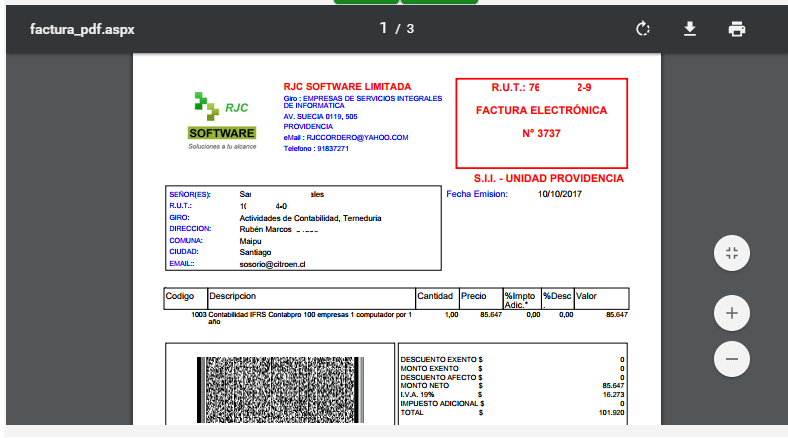
Task: Click the fit to page button
Action: [x=731, y=253]
